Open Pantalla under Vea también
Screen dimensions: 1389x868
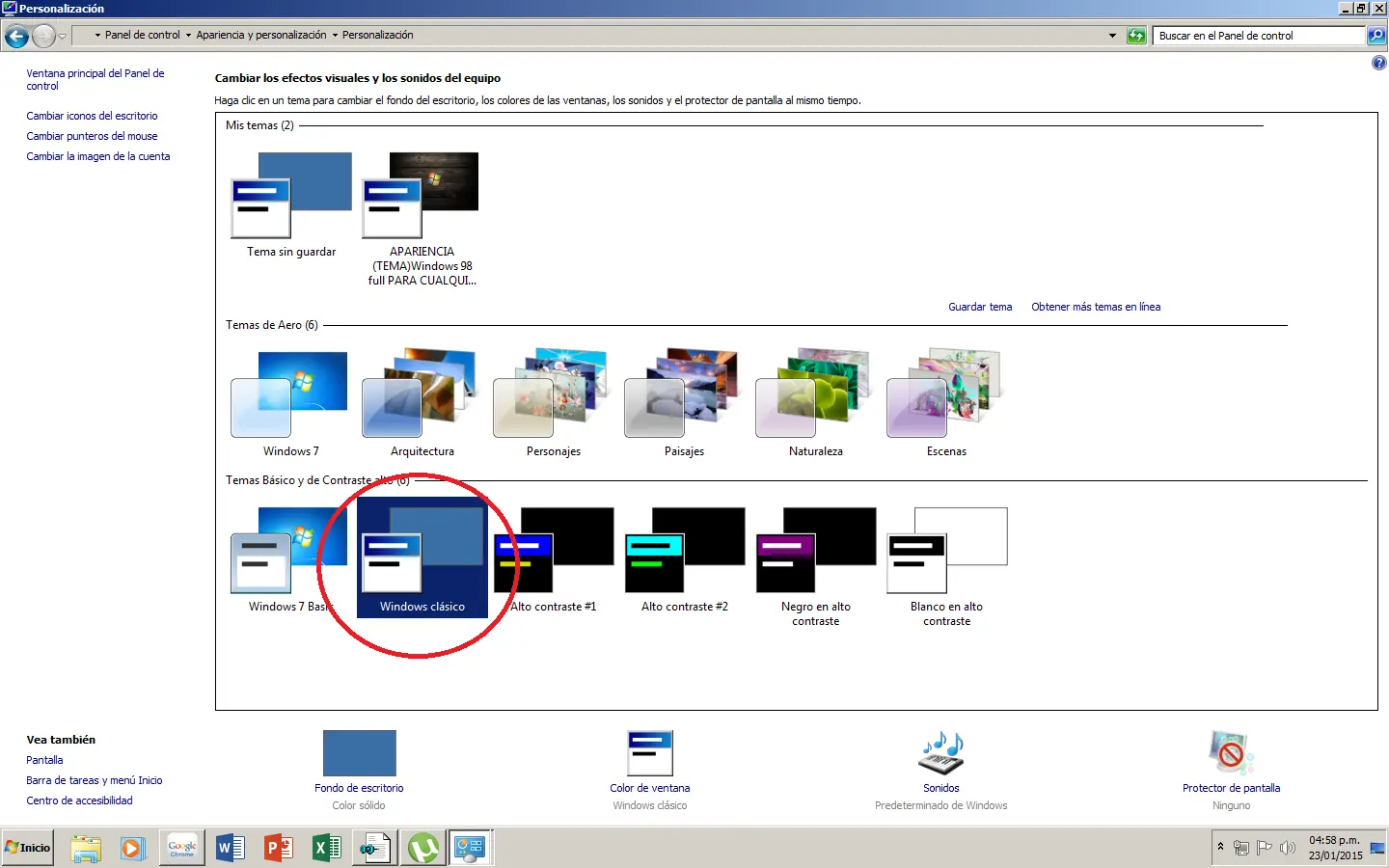[44, 760]
